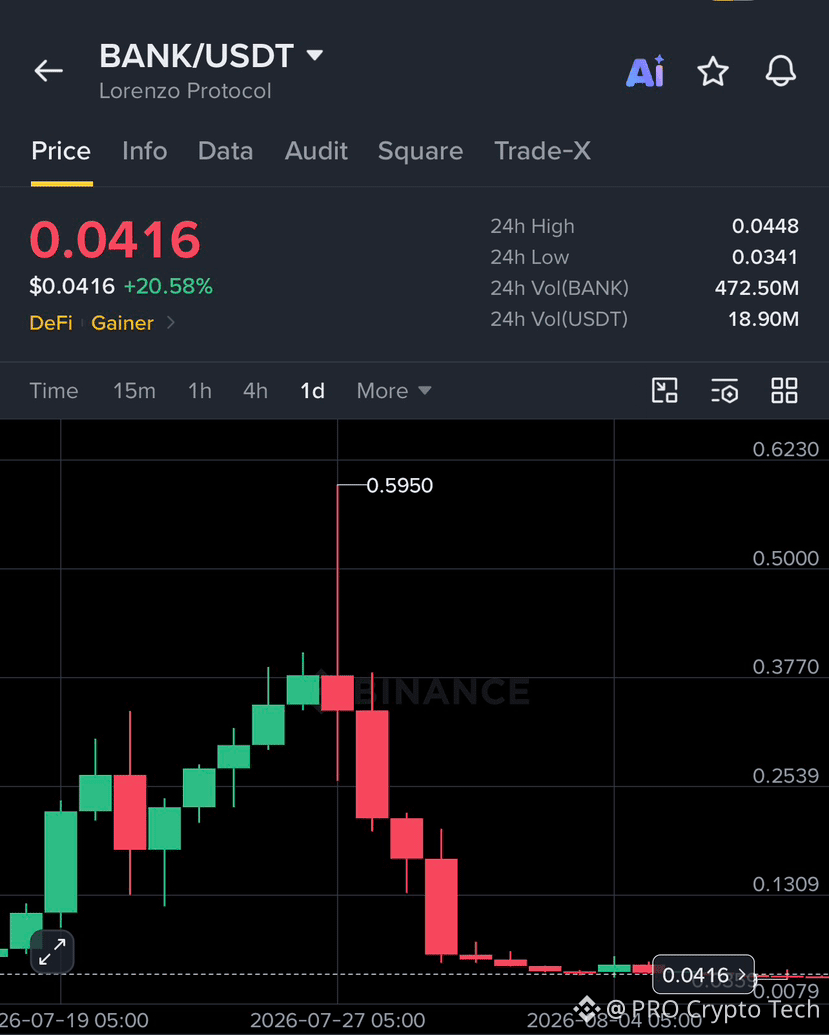Tap the 0.0416 current price label
Viewport: 829px width, 1035px height.
[x=704, y=974]
